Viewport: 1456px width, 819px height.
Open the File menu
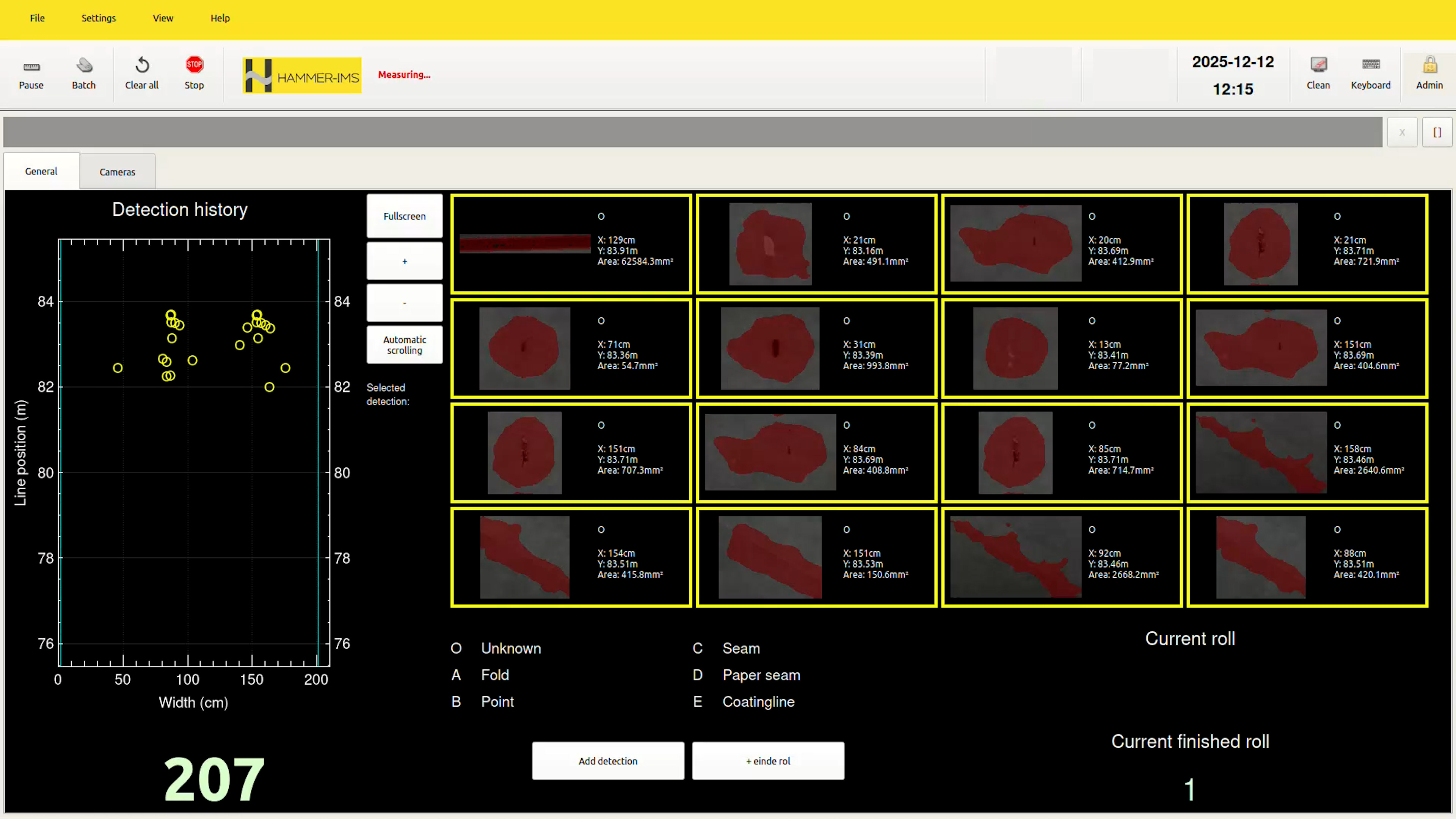coord(37,18)
